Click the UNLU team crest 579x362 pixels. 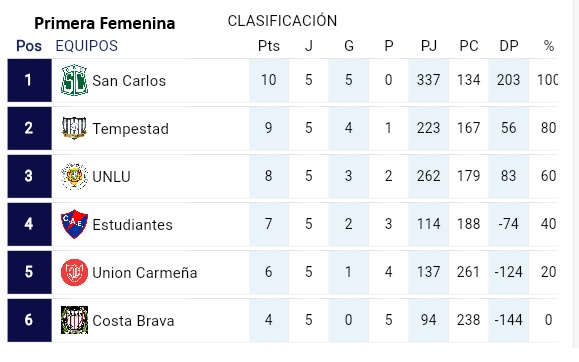pos(74,176)
